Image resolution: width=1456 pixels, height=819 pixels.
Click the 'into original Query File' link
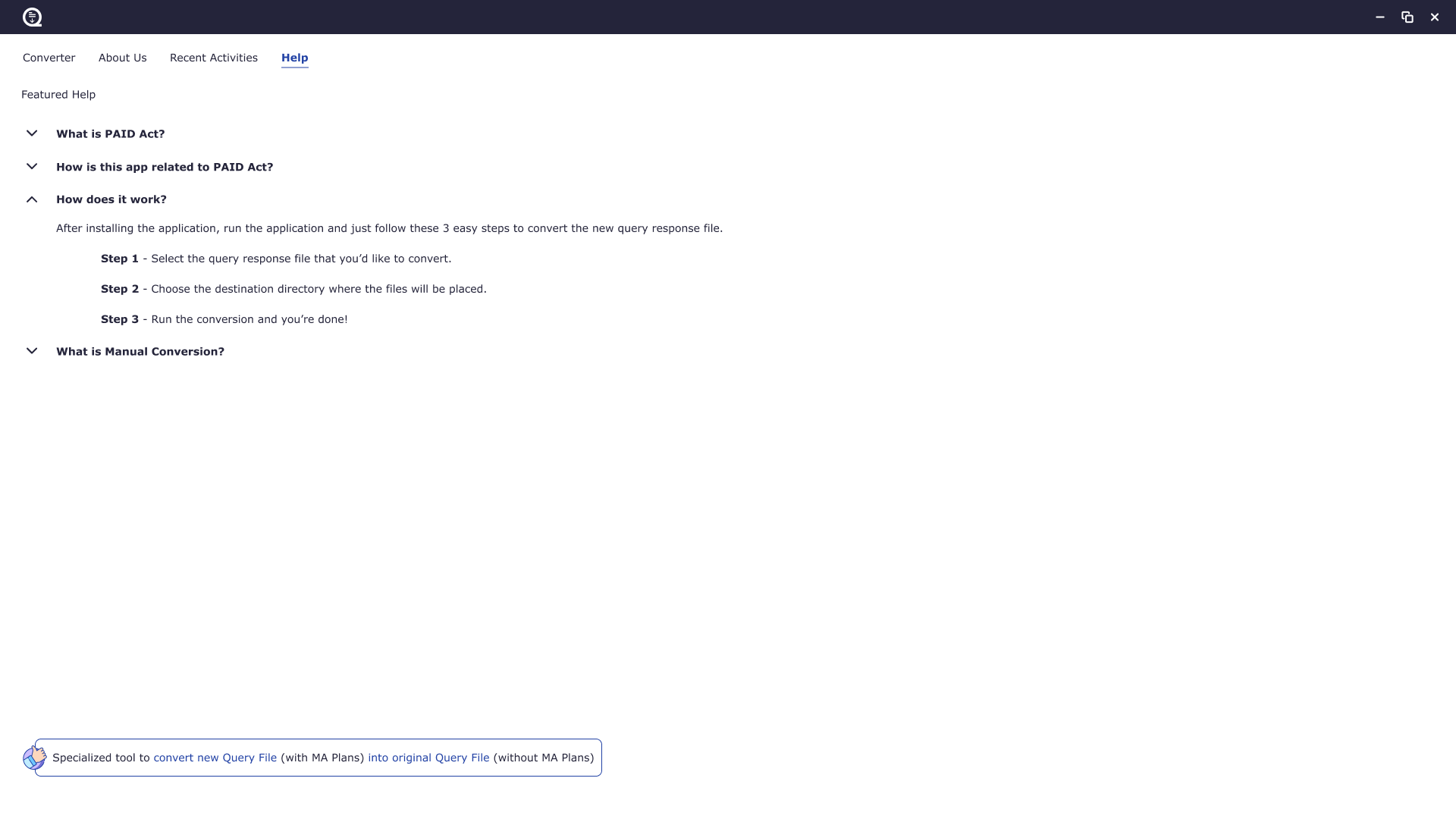[x=428, y=757]
